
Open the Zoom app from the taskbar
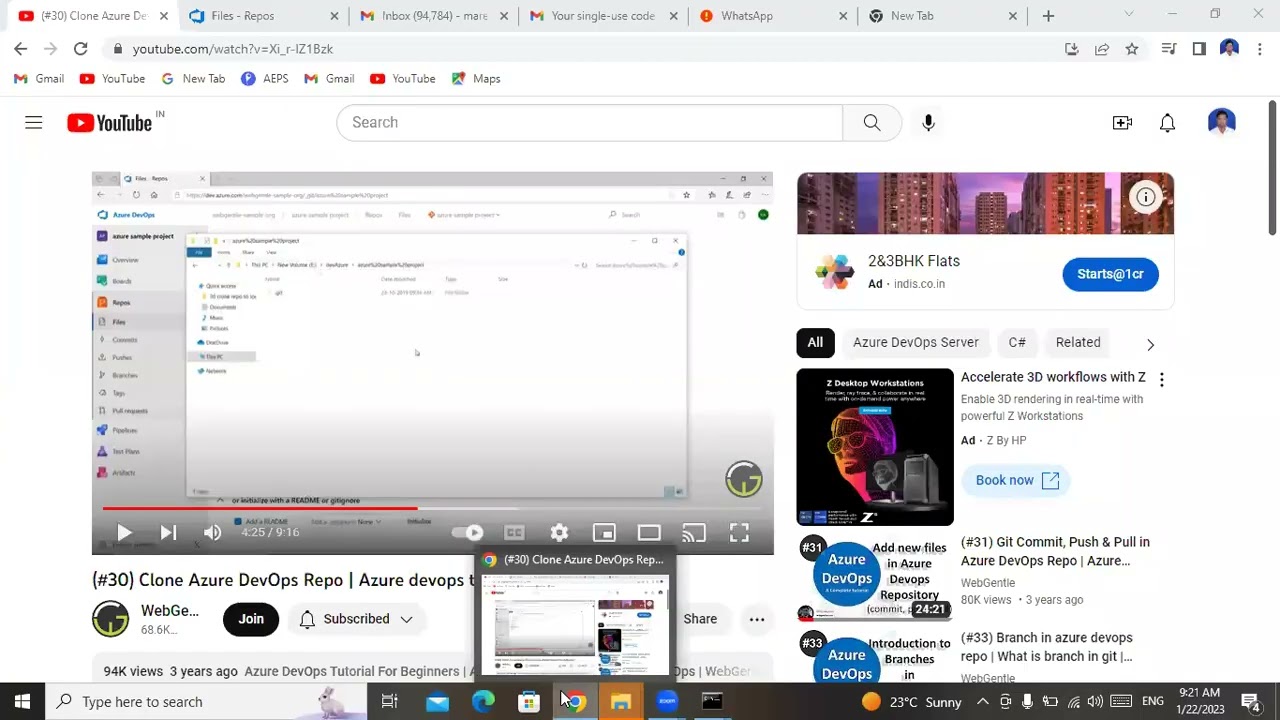coord(667,702)
